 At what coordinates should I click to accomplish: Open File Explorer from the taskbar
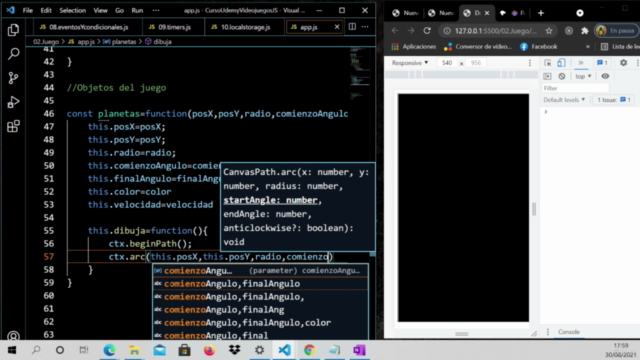pyautogui.click(x=134, y=350)
